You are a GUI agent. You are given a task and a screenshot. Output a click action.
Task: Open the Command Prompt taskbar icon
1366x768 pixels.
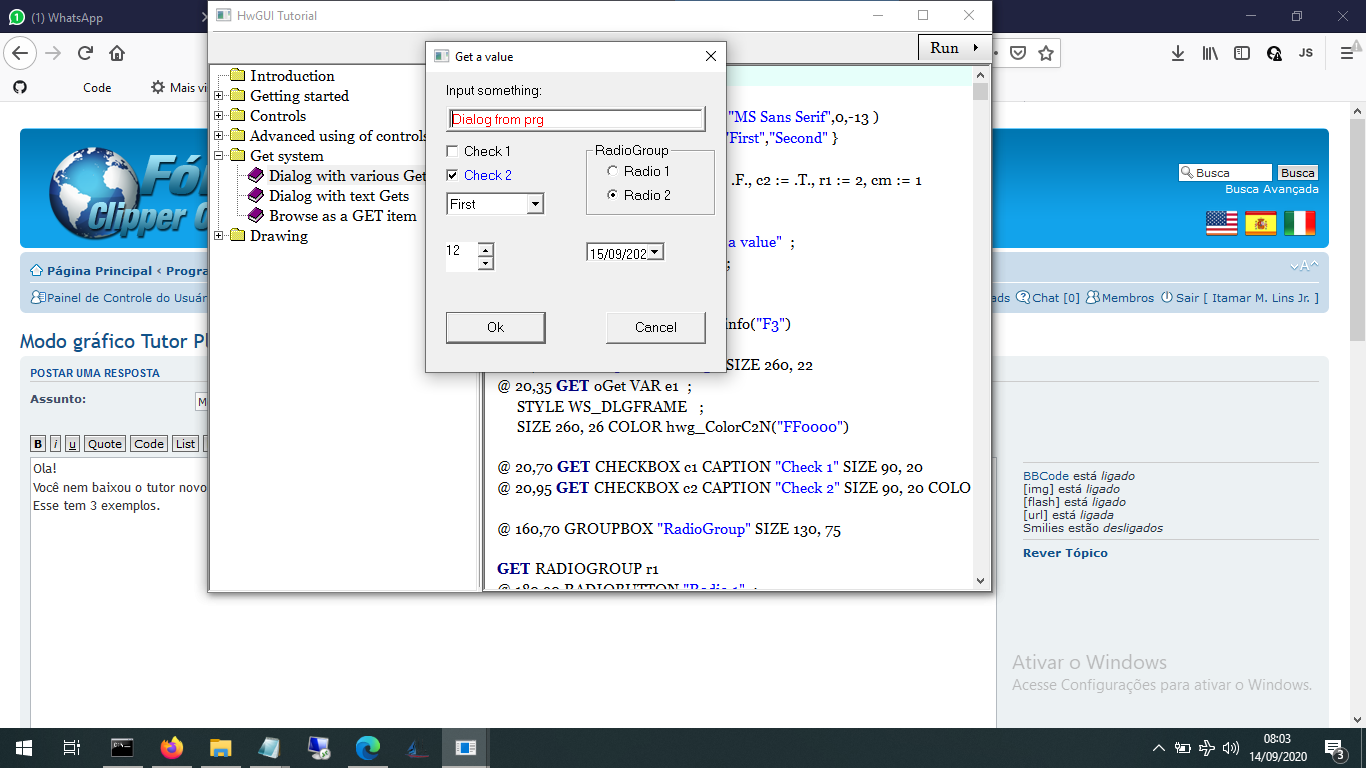(123, 747)
